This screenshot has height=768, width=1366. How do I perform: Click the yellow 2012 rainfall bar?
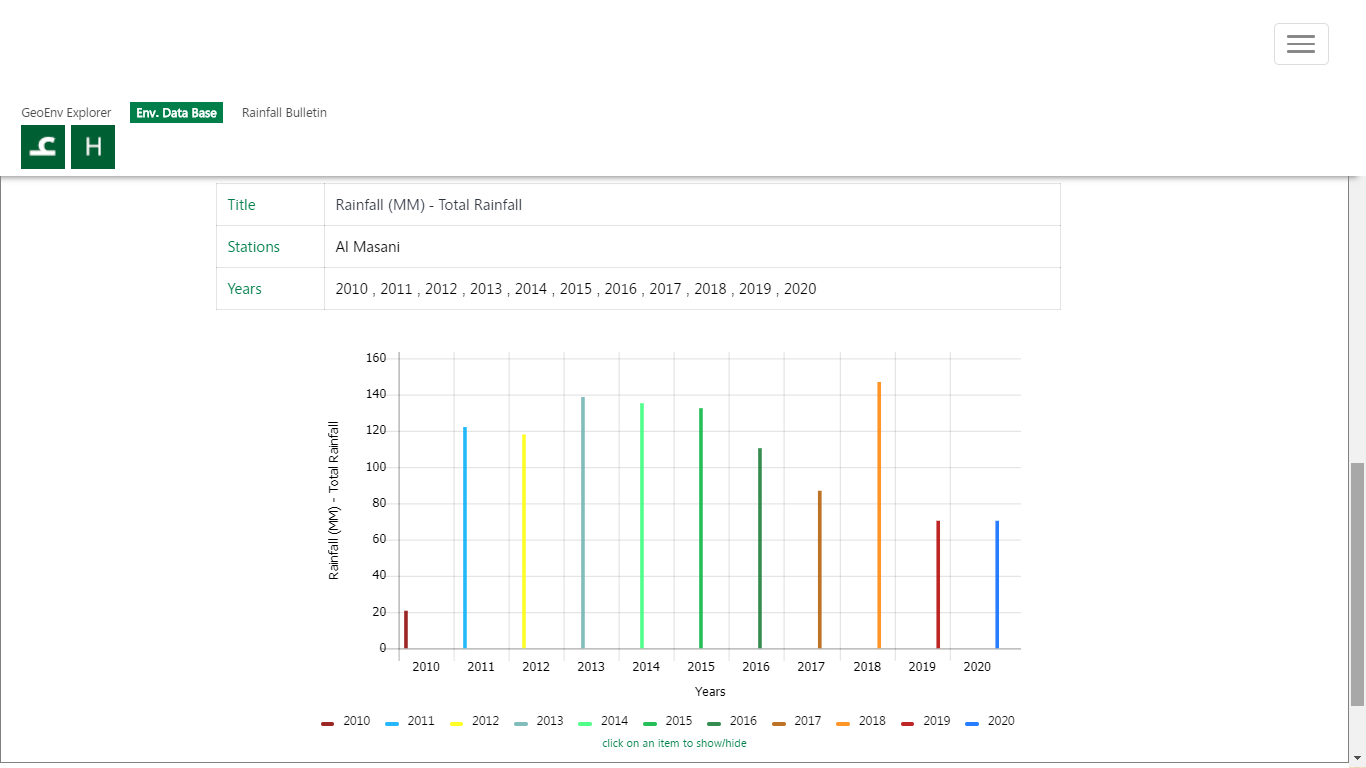[x=524, y=541]
